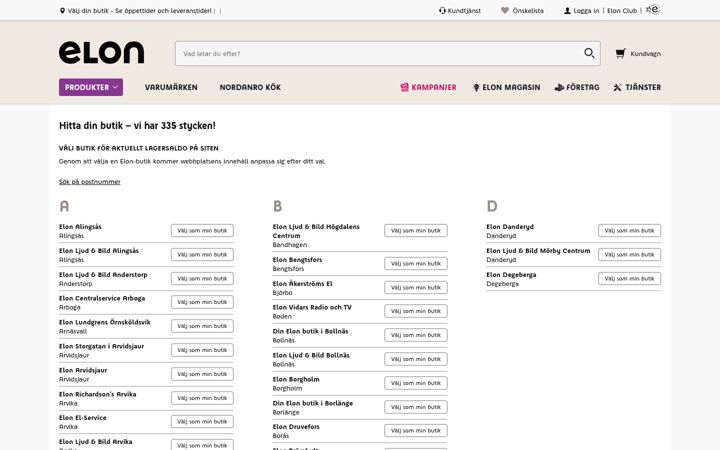Click the Kampanjer tag icon
This screenshot has width=720, height=450.
coord(405,87)
